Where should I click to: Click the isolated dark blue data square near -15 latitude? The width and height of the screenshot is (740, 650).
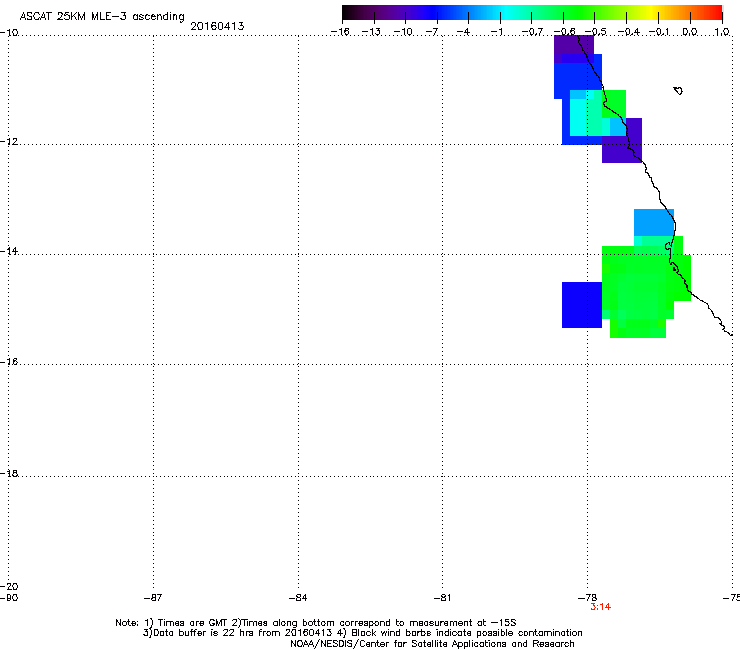click(582, 305)
